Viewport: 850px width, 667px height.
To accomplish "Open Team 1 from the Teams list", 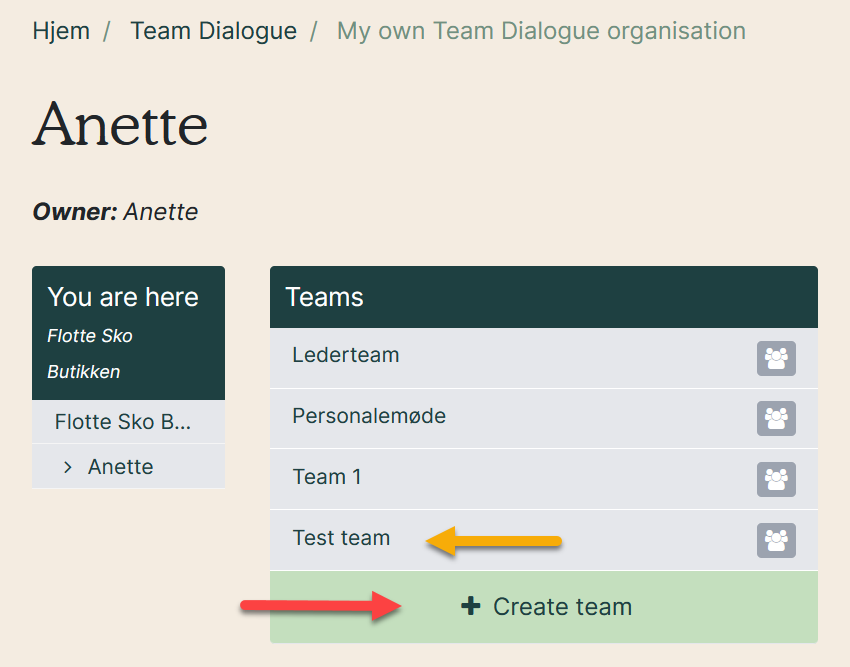I will pos(327,478).
